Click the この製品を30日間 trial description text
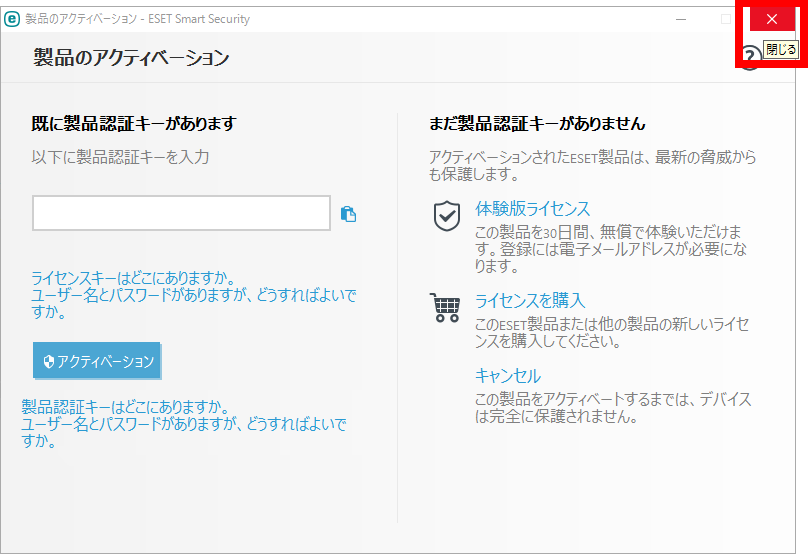The height and width of the screenshot is (554, 808). click(x=610, y=249)
